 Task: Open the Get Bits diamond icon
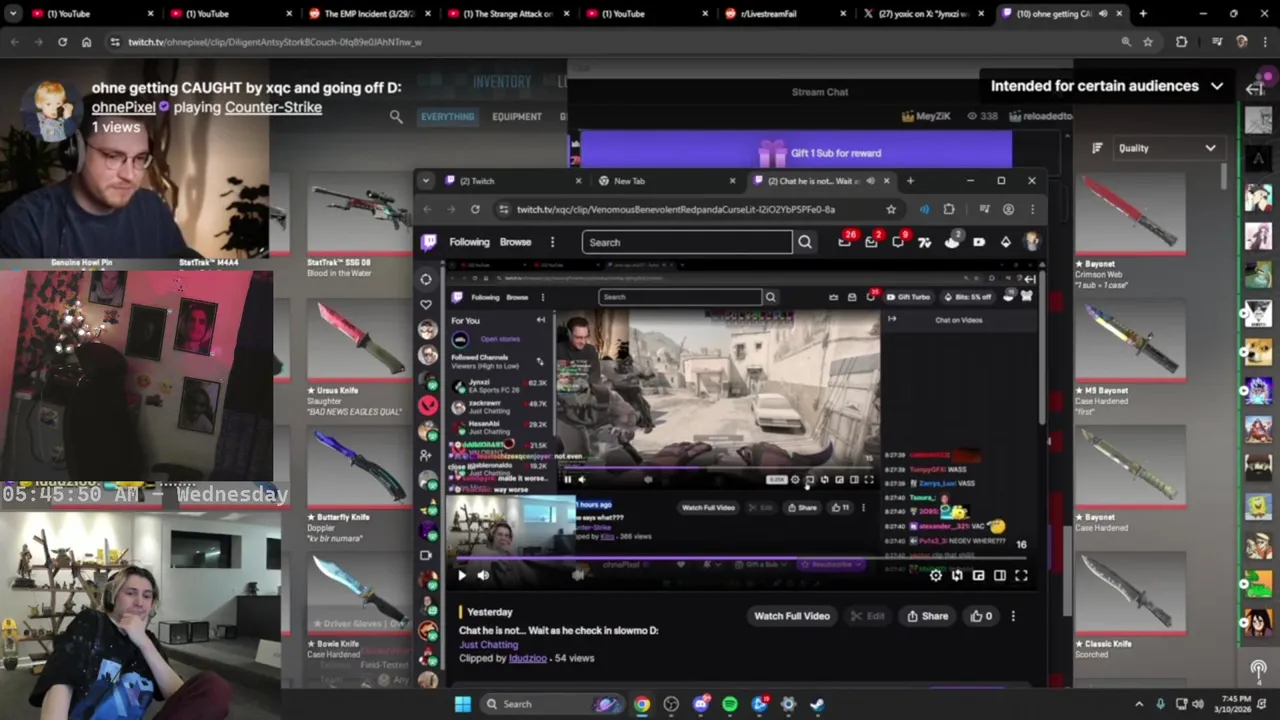click(1005, 242)
